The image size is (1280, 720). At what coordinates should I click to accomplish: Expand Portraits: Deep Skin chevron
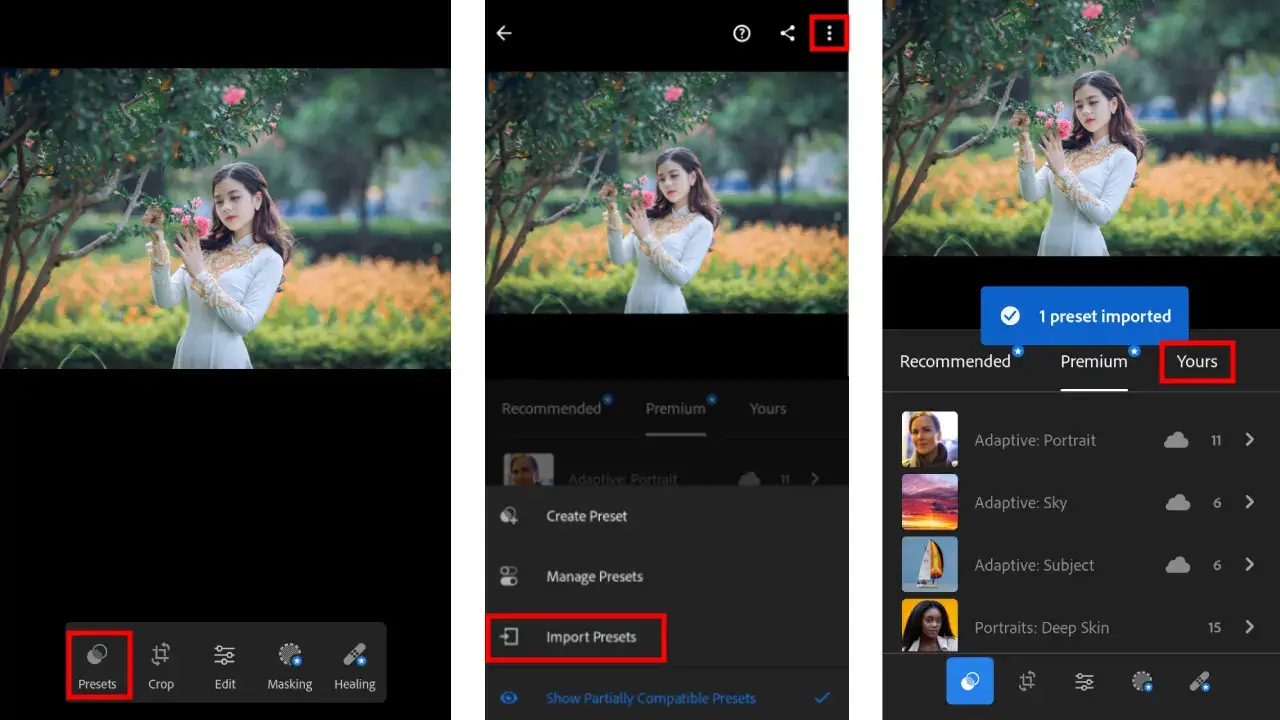click(x=1249, y=627)
